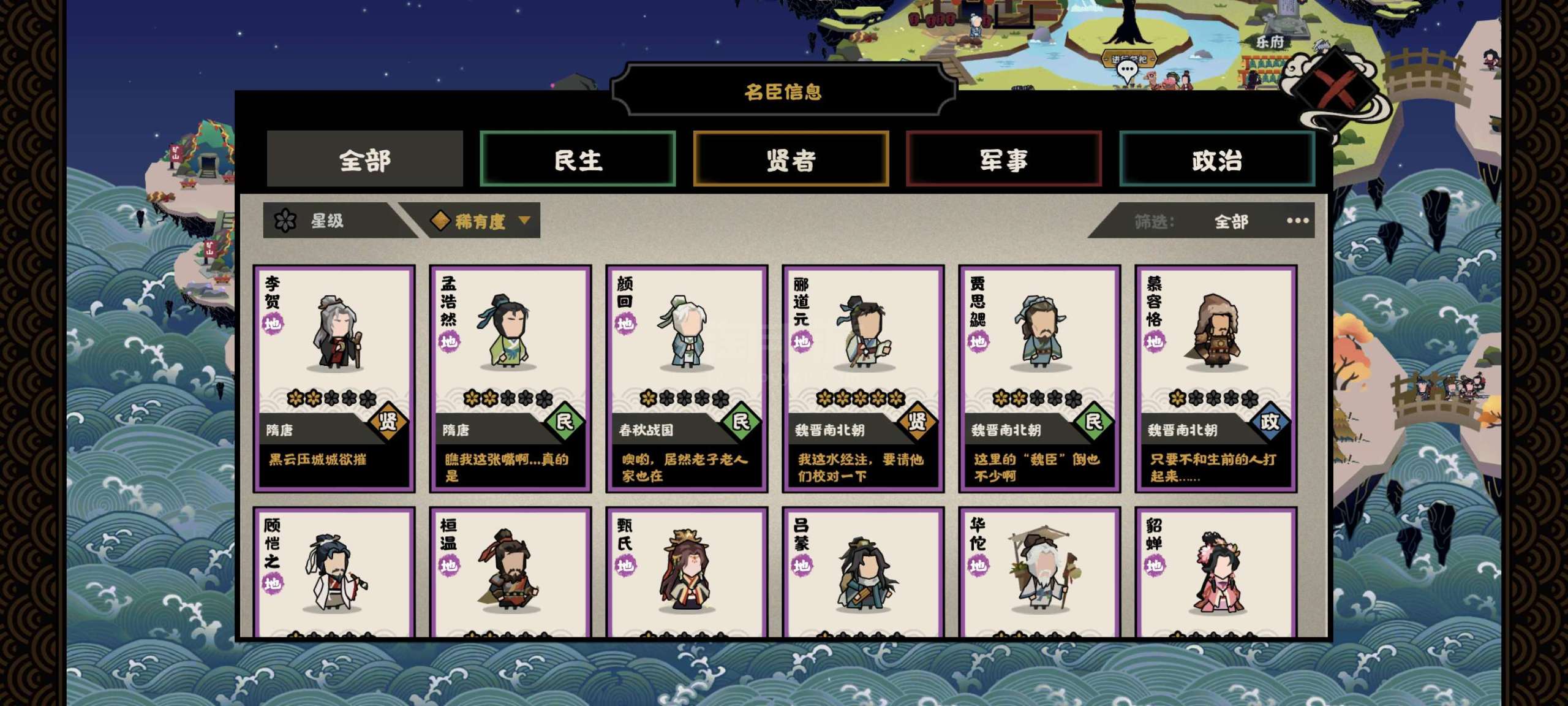Tap the speech bubble icon on the map
1568x706 pixels.
(x=1127, y=71)
